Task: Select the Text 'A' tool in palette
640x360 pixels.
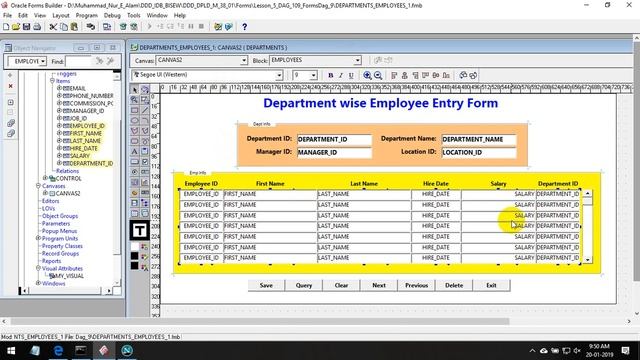Action: (135, 151)
